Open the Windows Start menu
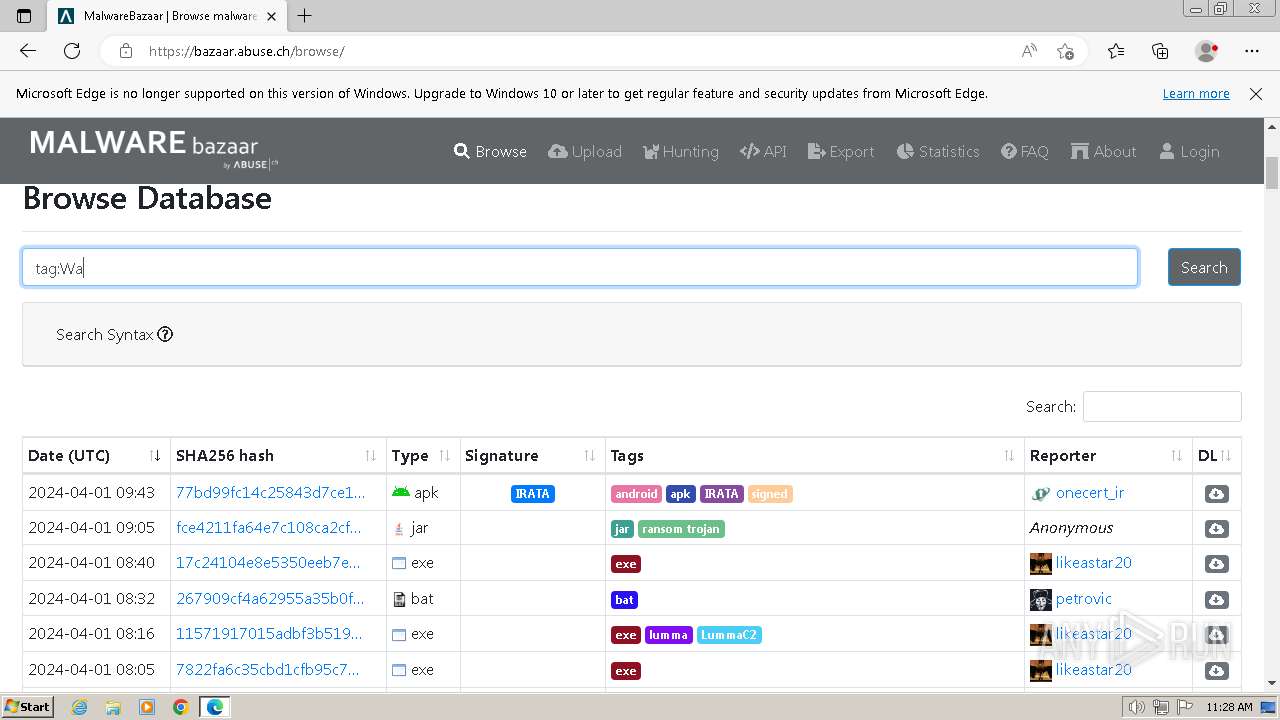The height and width of the screenshot is (720, 1280). 27,706
